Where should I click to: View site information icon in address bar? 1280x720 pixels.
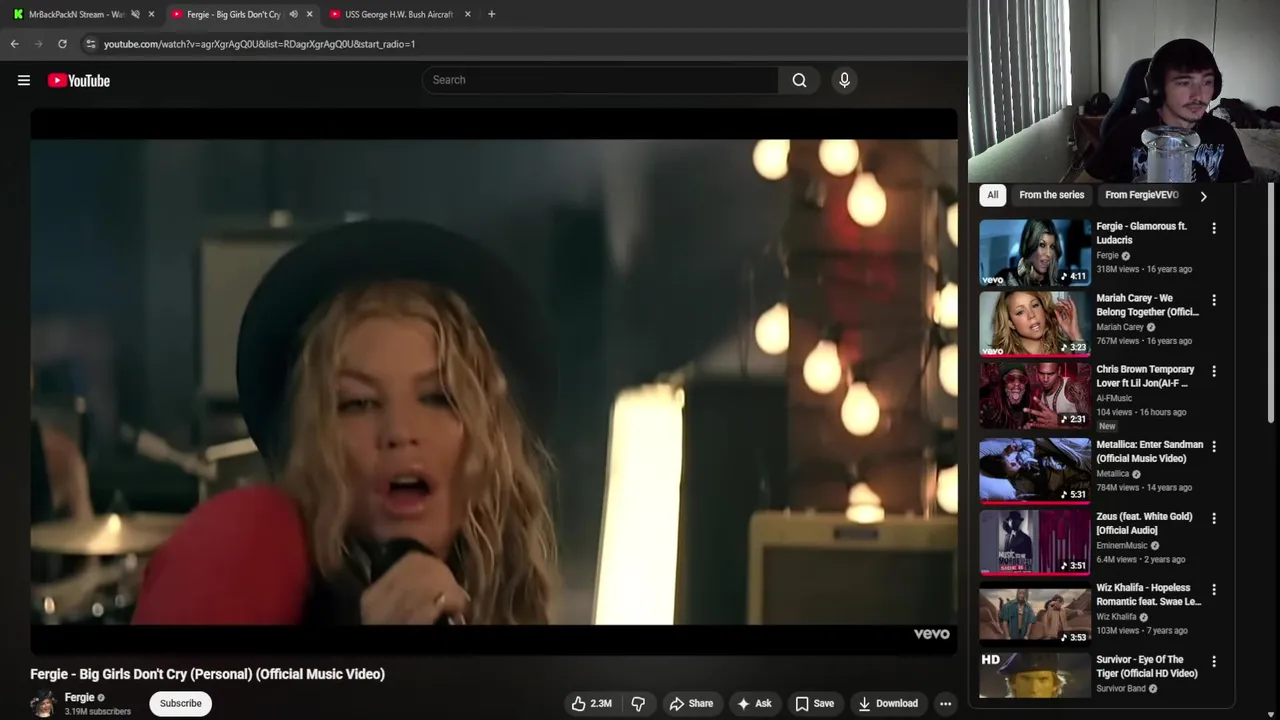(90, 44)
